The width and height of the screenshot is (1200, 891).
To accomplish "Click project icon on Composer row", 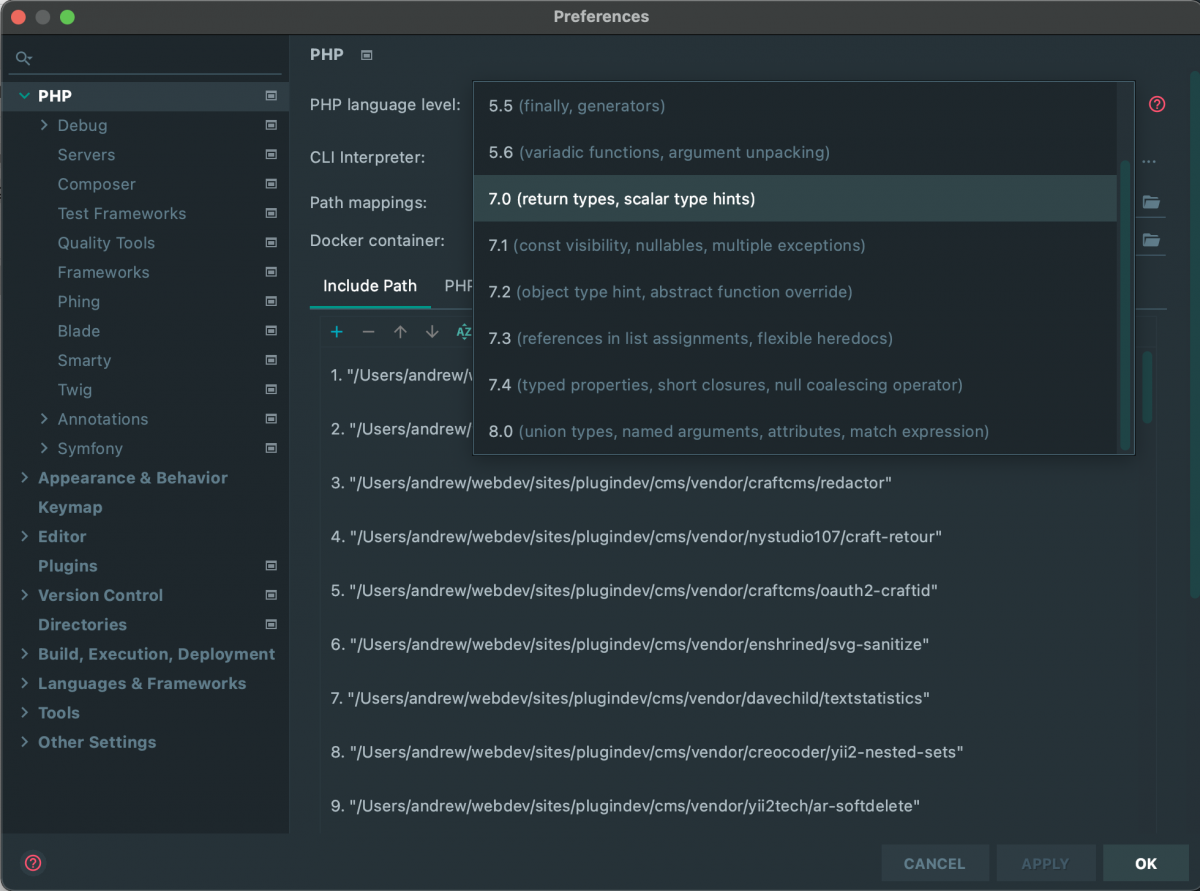I will click(x=271, y=184).
